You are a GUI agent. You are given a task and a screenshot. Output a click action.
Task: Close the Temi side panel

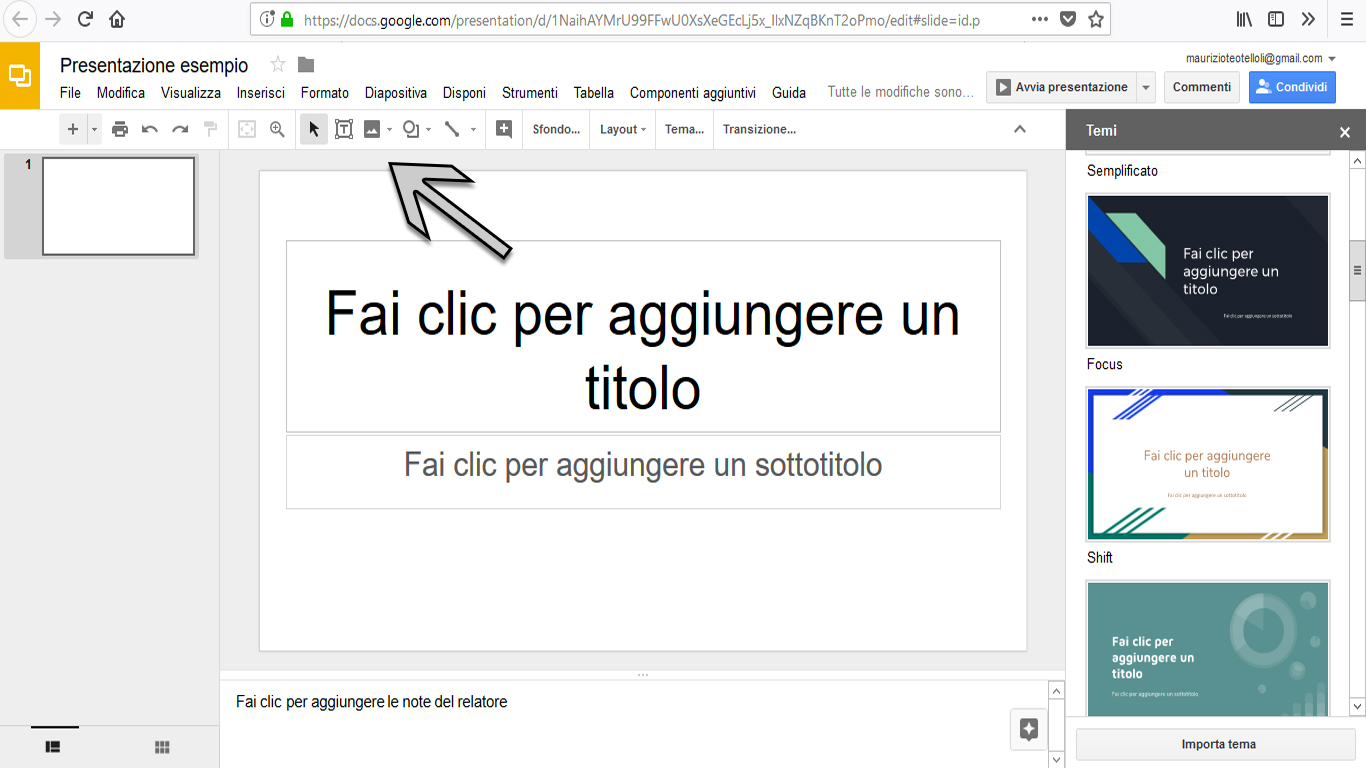pyautogui.click(x=1345, y=132)
